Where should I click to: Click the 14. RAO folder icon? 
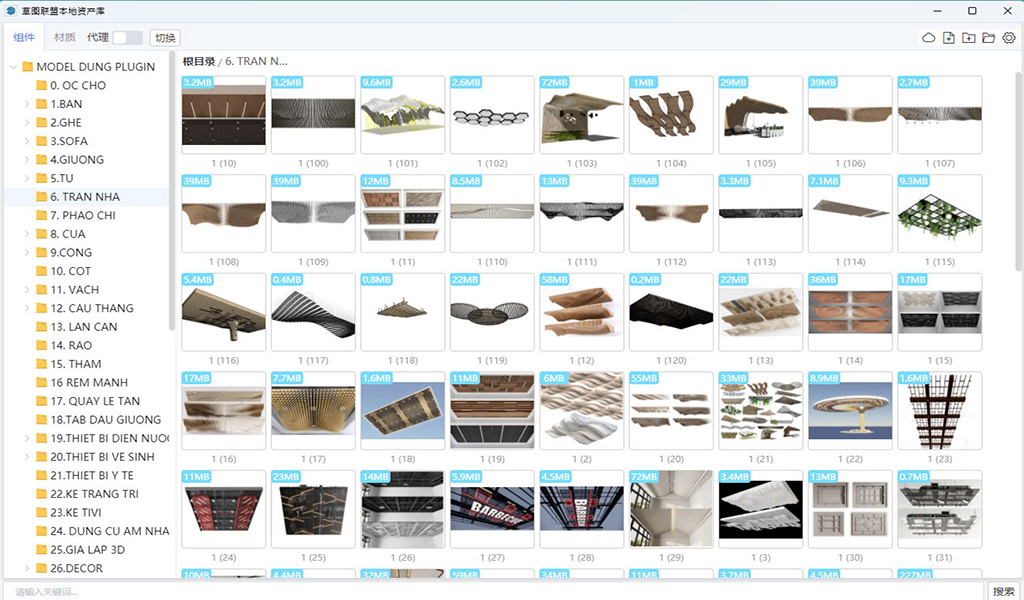(41, 345)
